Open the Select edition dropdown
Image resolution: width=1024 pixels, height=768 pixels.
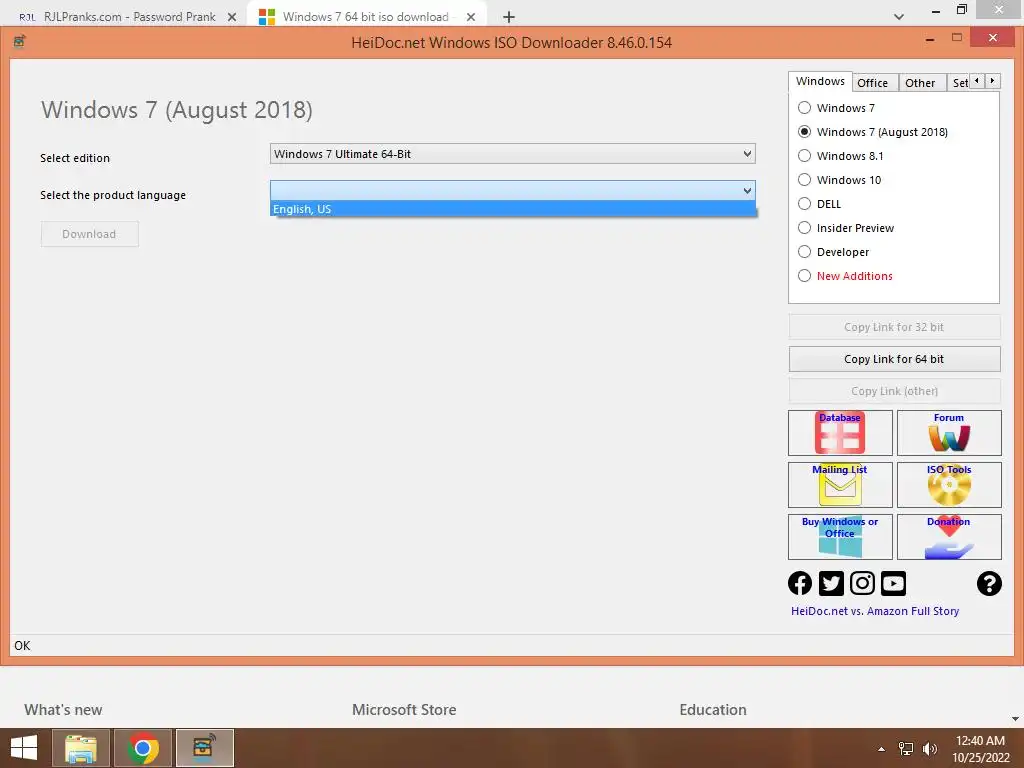click(513, 153)
